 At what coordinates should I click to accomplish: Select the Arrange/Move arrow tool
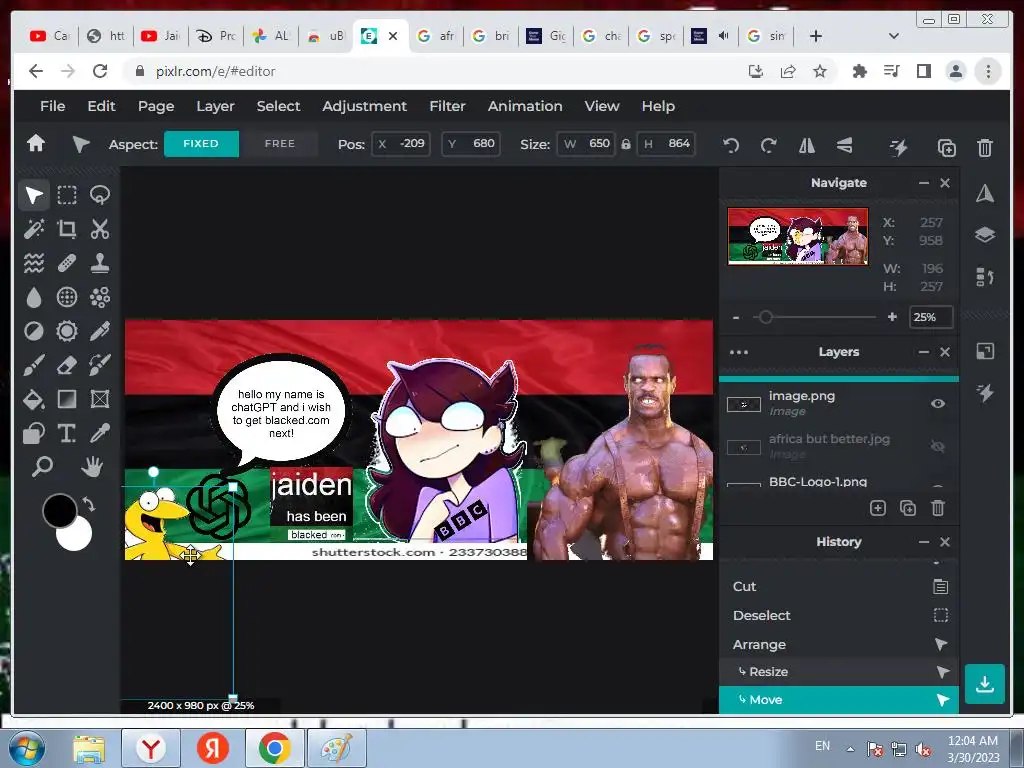33,195
